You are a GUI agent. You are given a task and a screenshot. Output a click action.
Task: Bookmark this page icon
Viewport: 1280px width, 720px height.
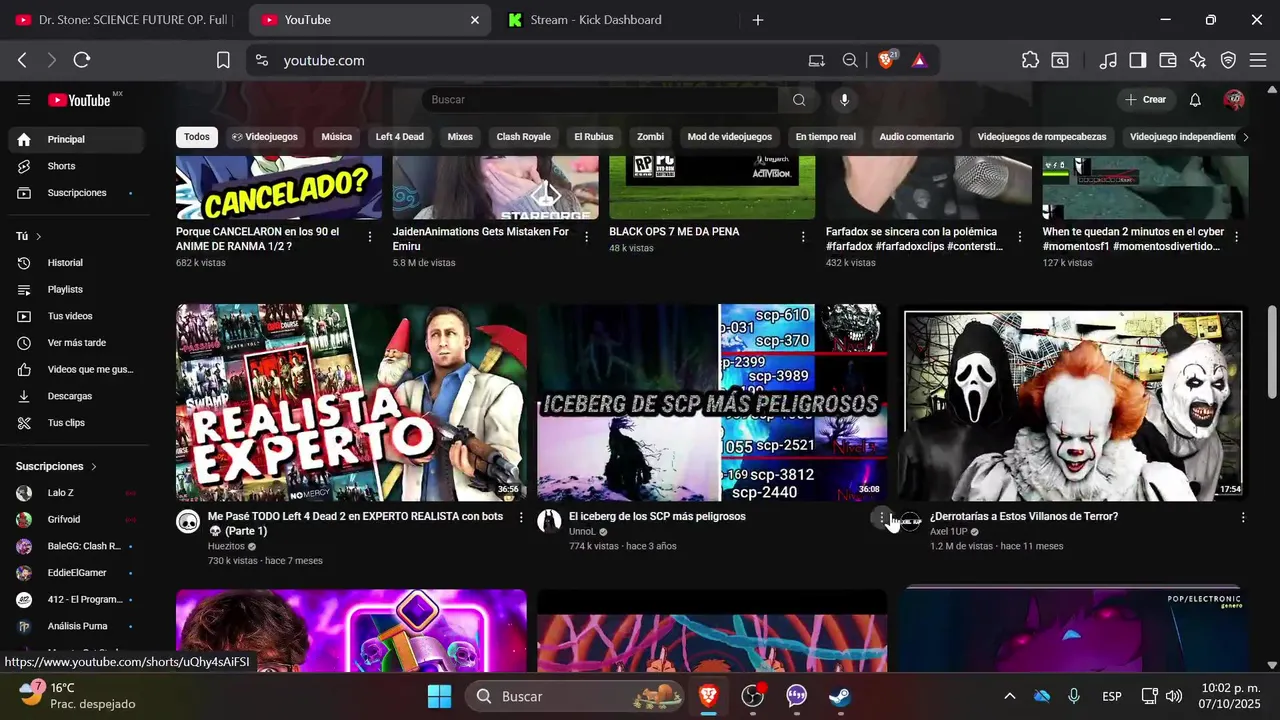(x=223, y=60)
